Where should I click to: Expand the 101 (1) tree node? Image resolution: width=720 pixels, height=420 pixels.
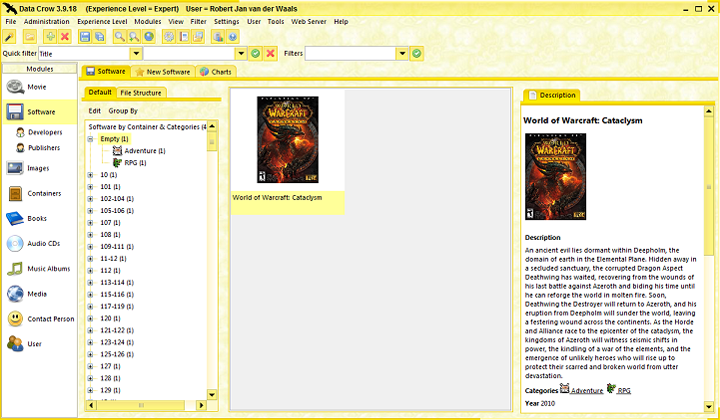click(90, 187)
